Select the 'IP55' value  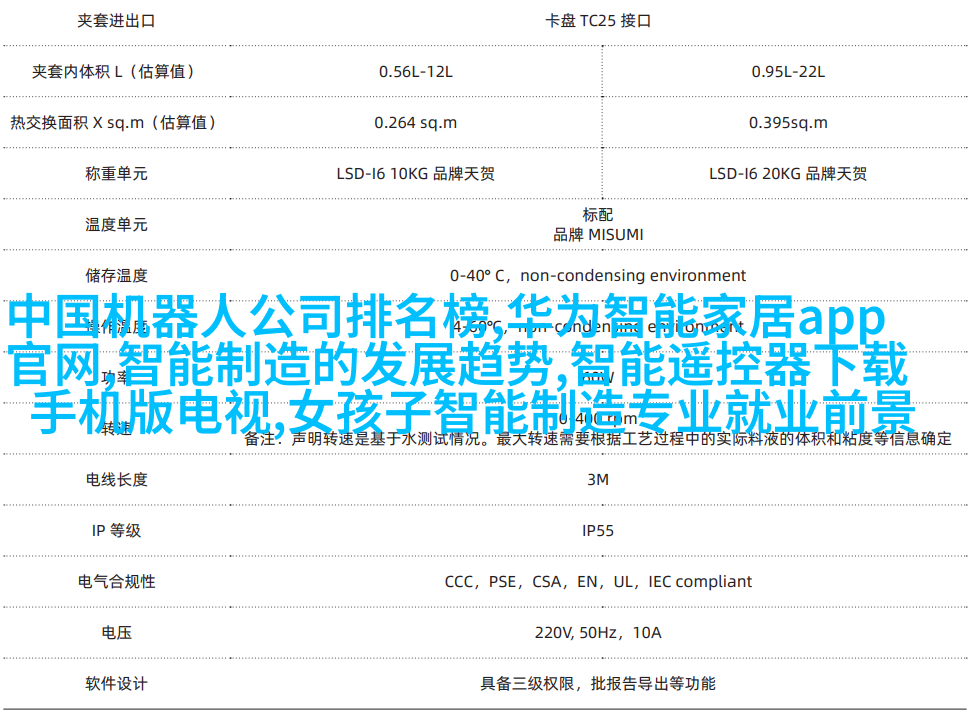tap(598, 531)
